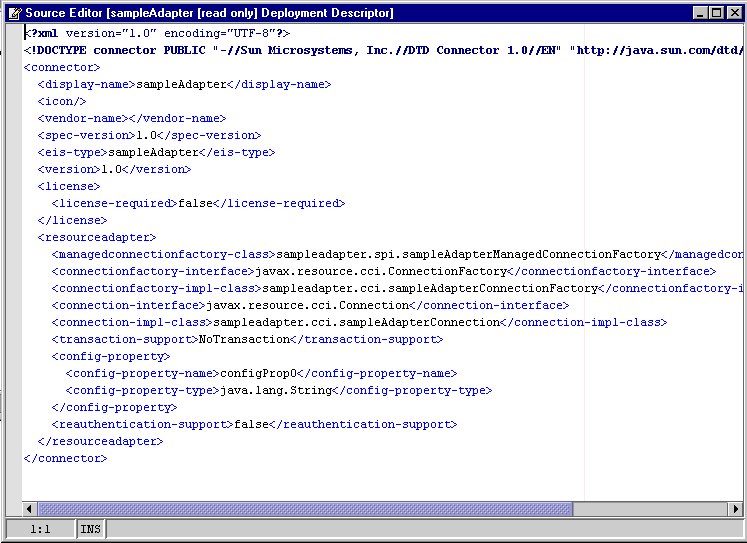Click the display-name sampleAdapter line
The height and width of the screenshot is (543, 747).
pyautogui.click(x=184, y=84)
